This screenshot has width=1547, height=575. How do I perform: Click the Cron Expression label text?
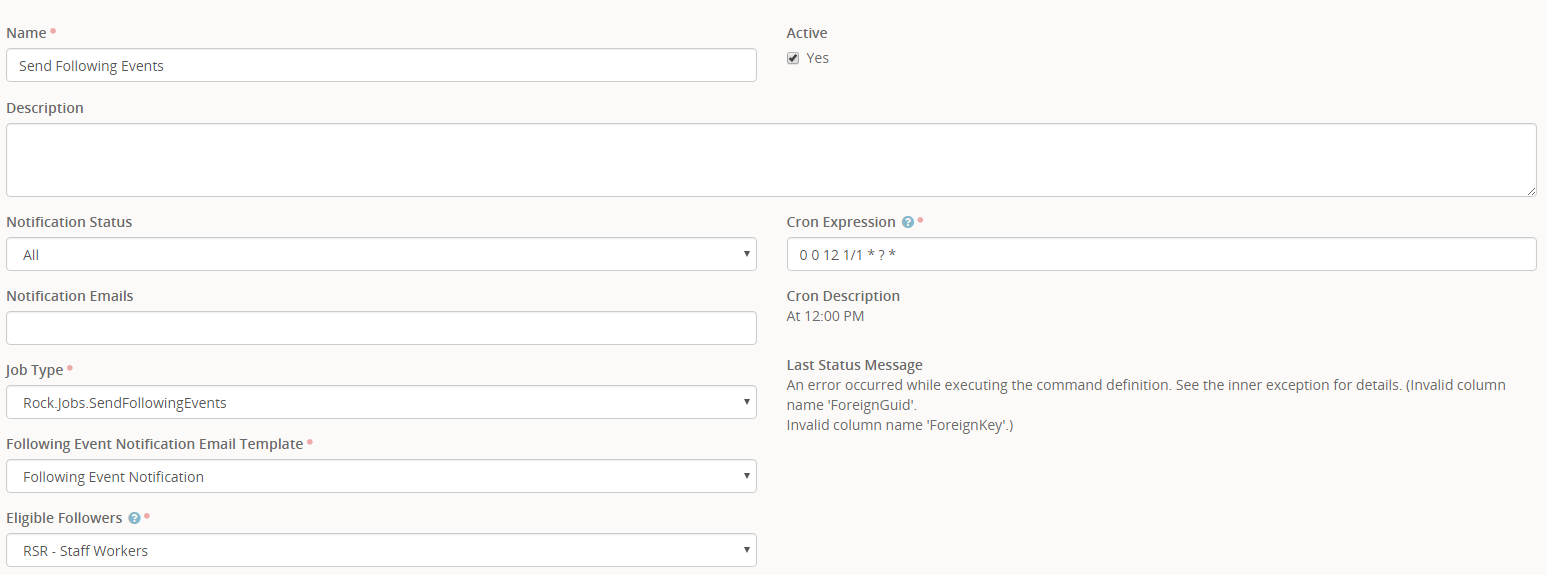(841, 222)
